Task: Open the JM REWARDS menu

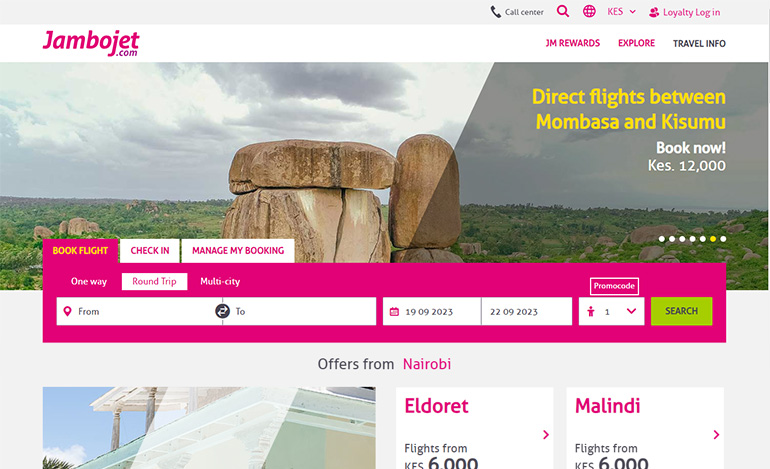Action: tap(573, 43)
